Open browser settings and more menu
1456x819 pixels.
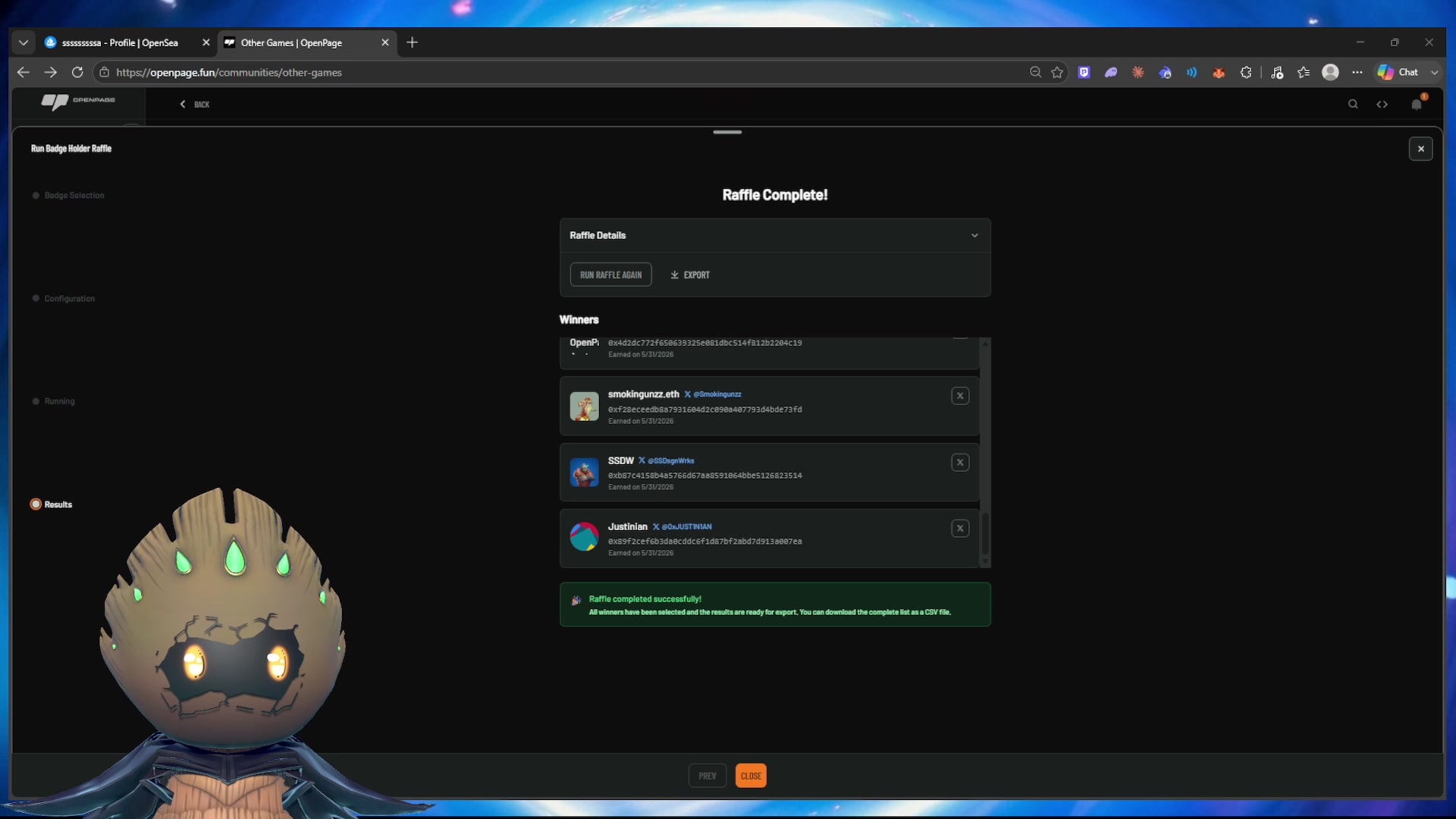pos(1357,73)
